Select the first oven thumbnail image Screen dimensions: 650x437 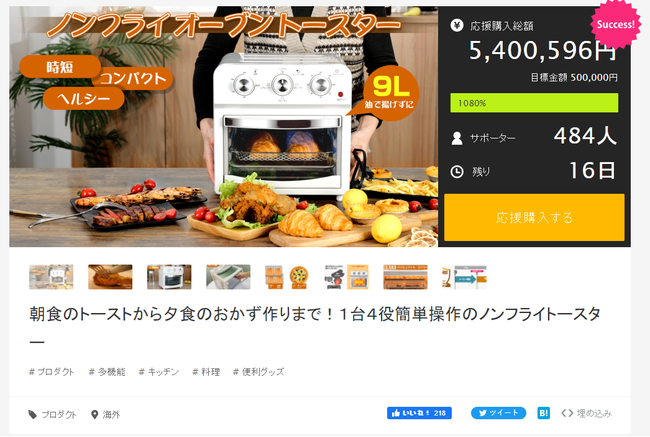[51, 277]
